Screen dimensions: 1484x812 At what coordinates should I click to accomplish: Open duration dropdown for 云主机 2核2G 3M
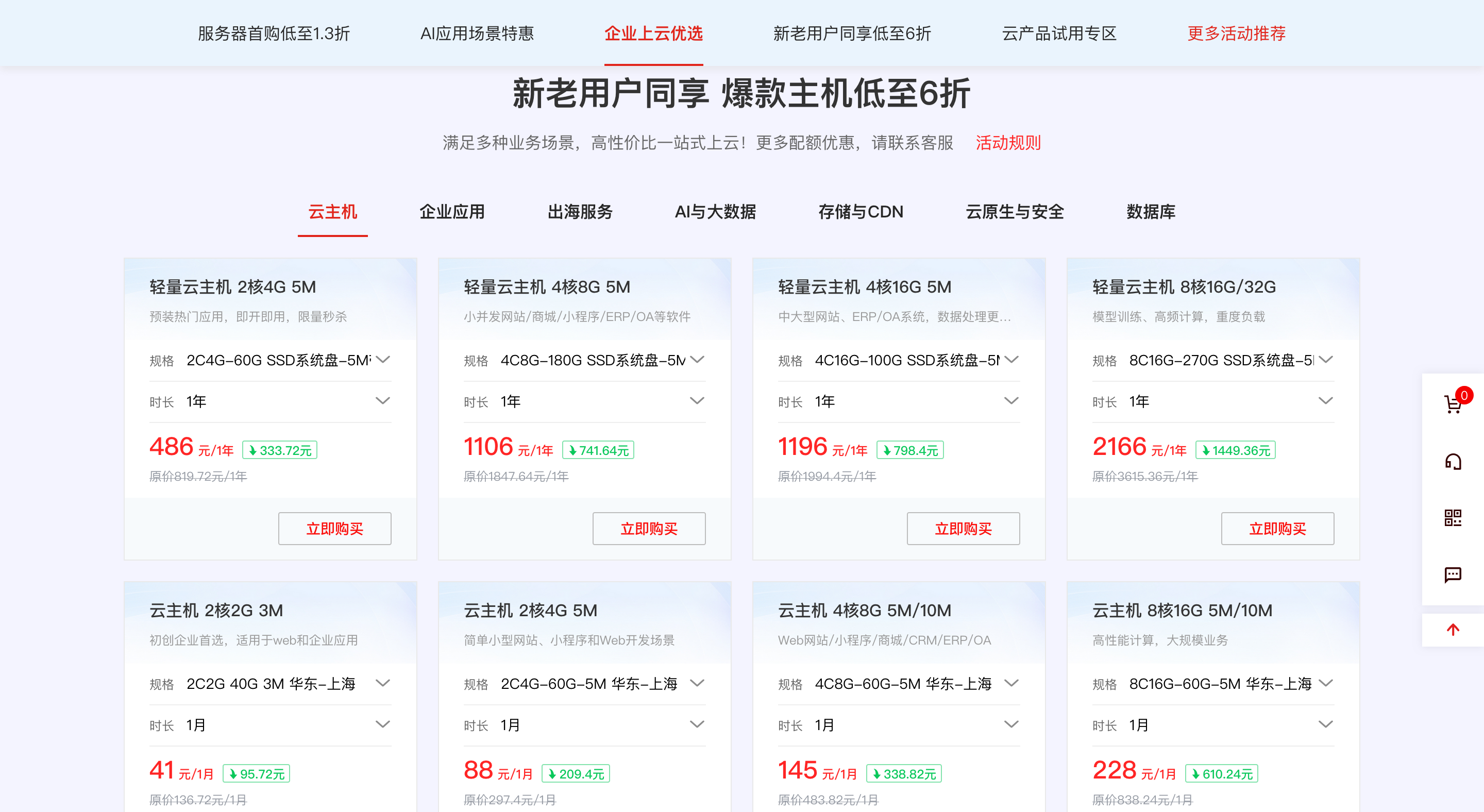[x=383, y=725]
